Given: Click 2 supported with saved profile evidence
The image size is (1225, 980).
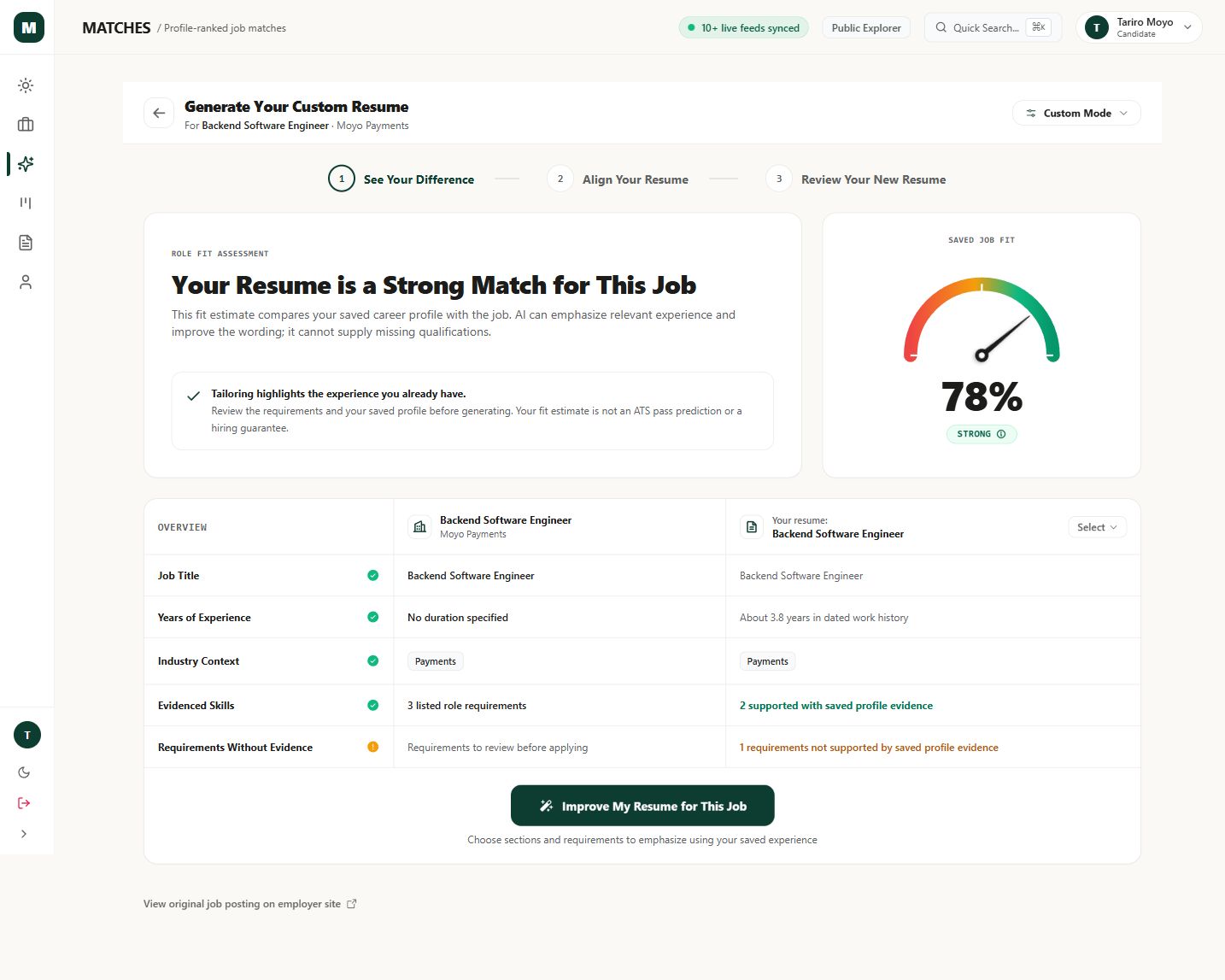Looking at the screenshot, I should click(836, 706).
